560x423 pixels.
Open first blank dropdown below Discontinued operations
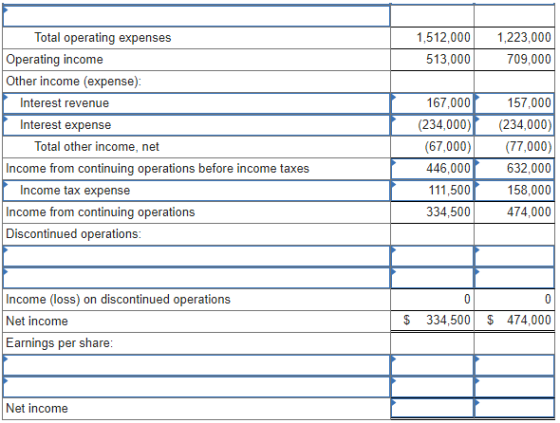click(196, 256)
